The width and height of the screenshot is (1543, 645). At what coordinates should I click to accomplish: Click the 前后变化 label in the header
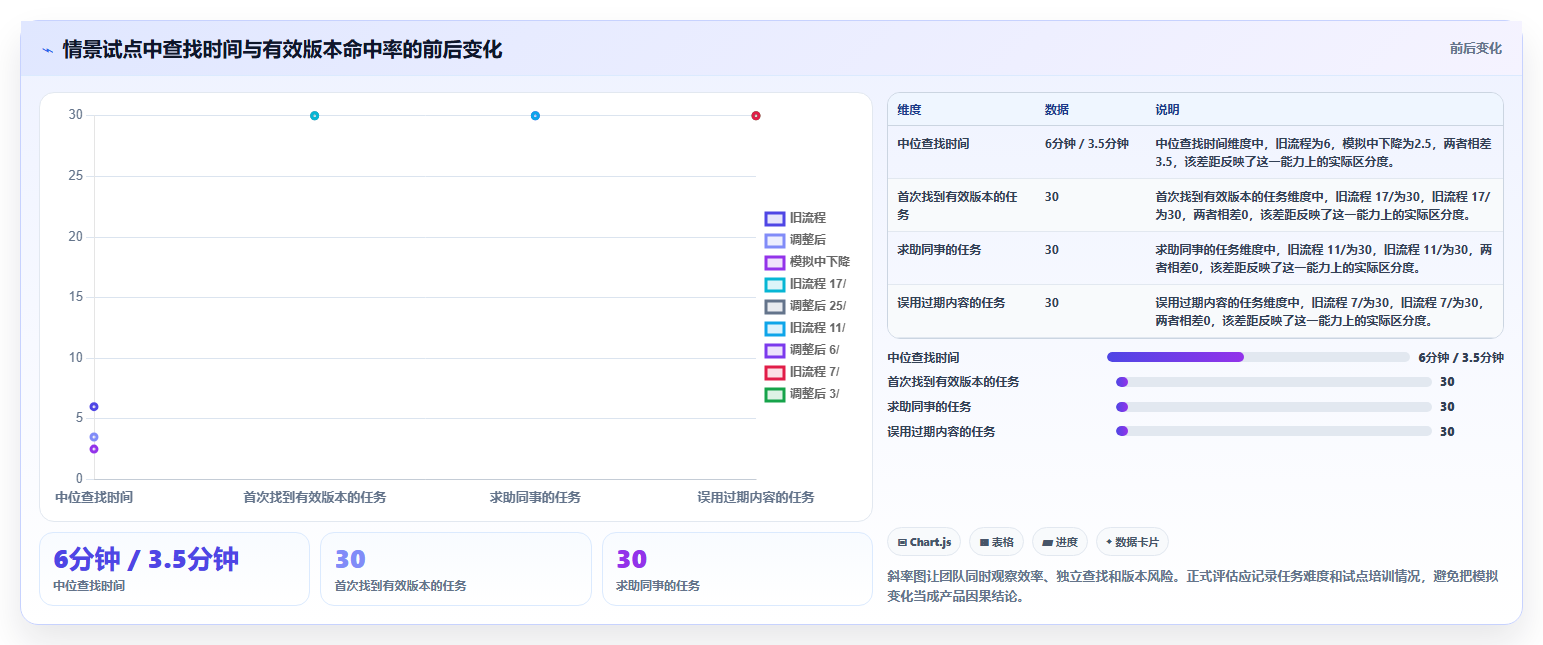(x=1475, y=48)
